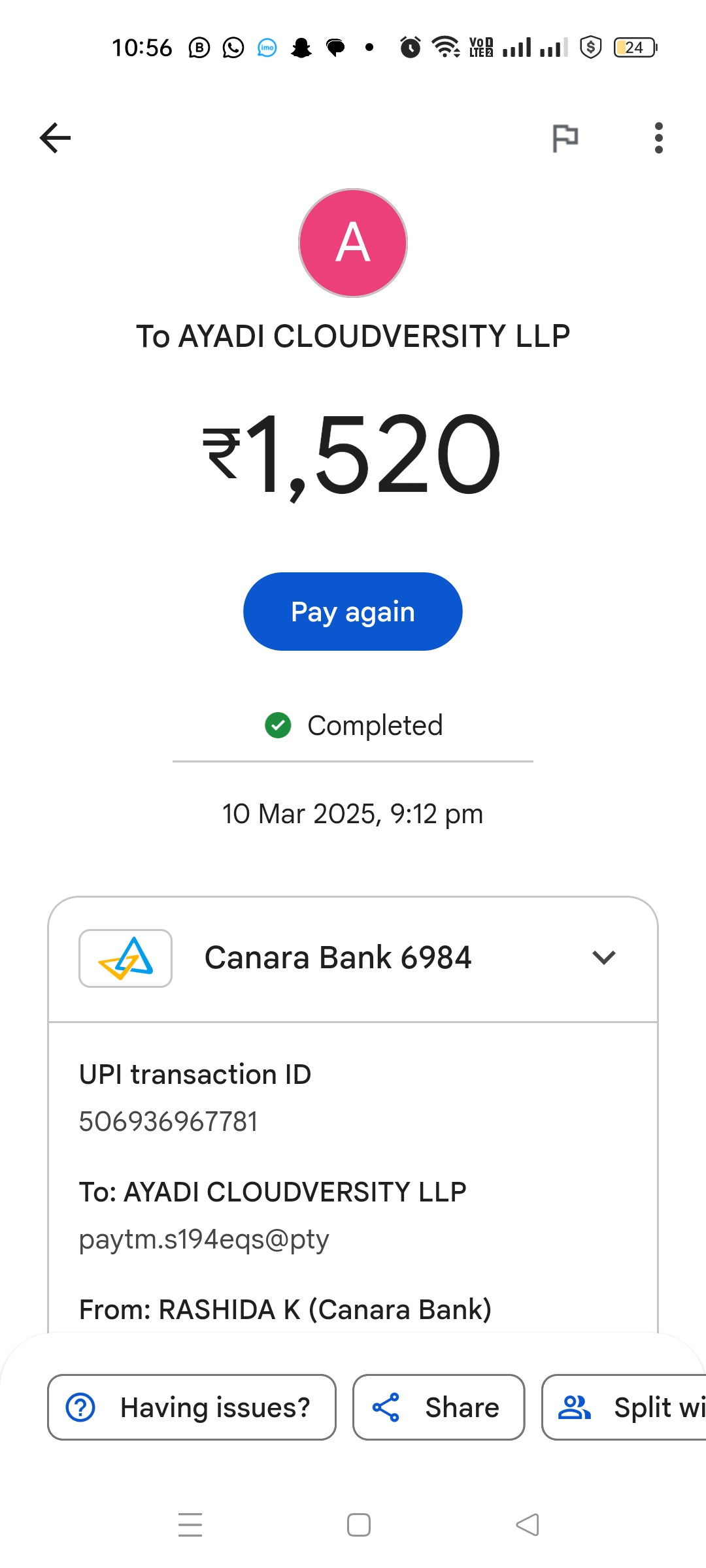Tap the ₹1,520 amount text
The height and width of the screenshot is (1568, 706).
pyautogui.click(x=353, y=454)
